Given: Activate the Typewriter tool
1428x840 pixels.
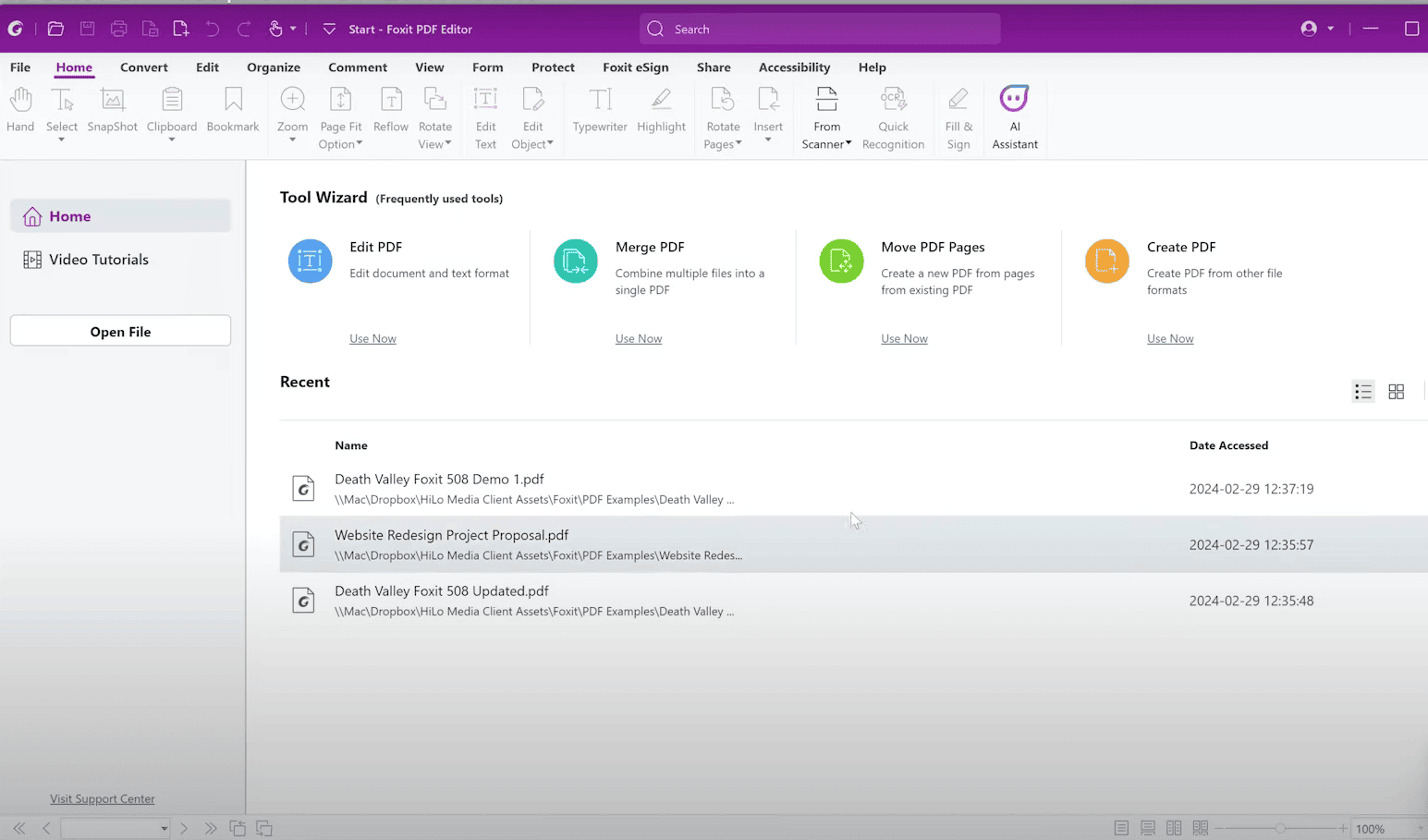Looking at the screenshot, I should [x=600, y=111].
